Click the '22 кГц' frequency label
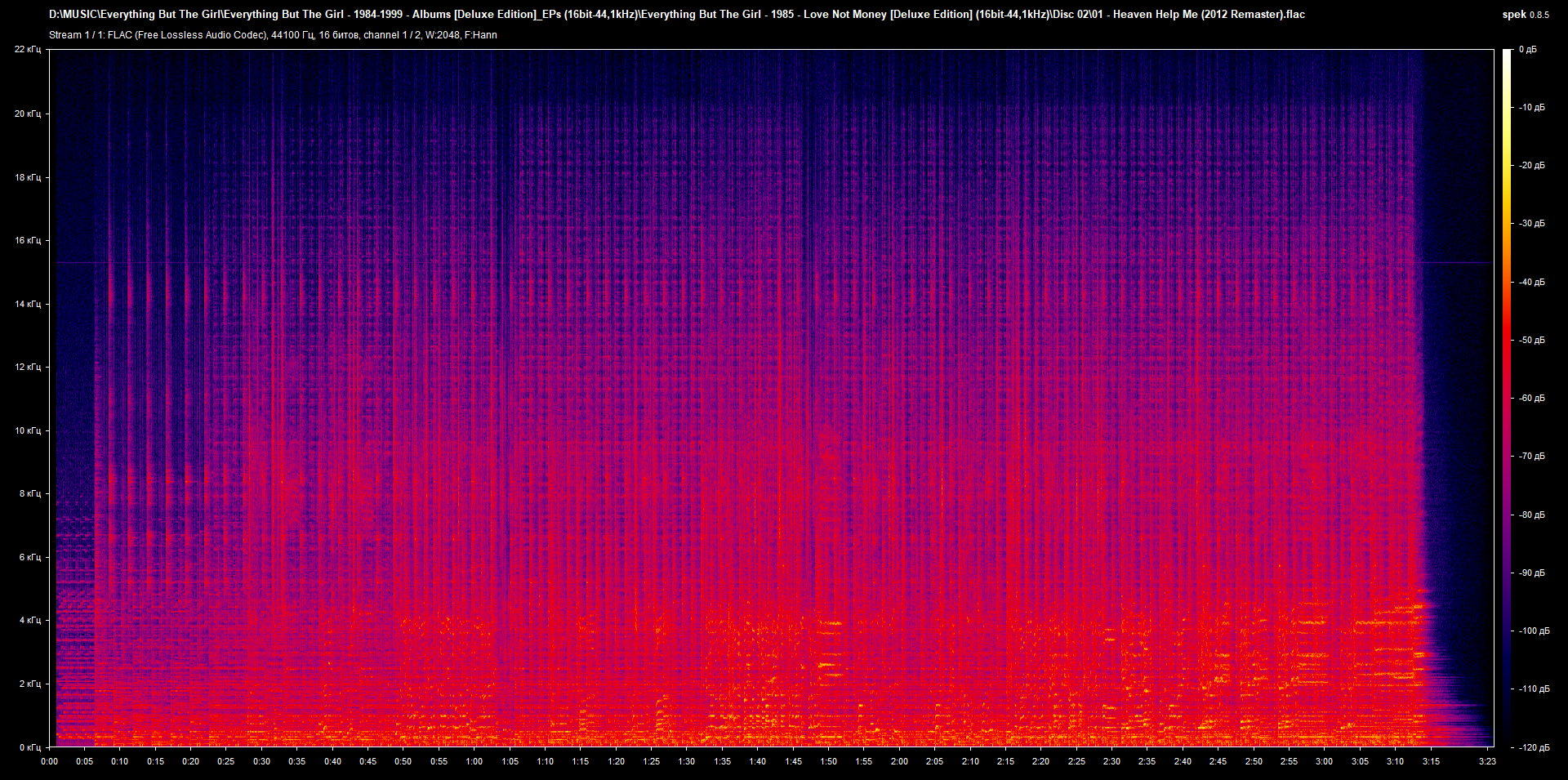 tap(27, 49)
